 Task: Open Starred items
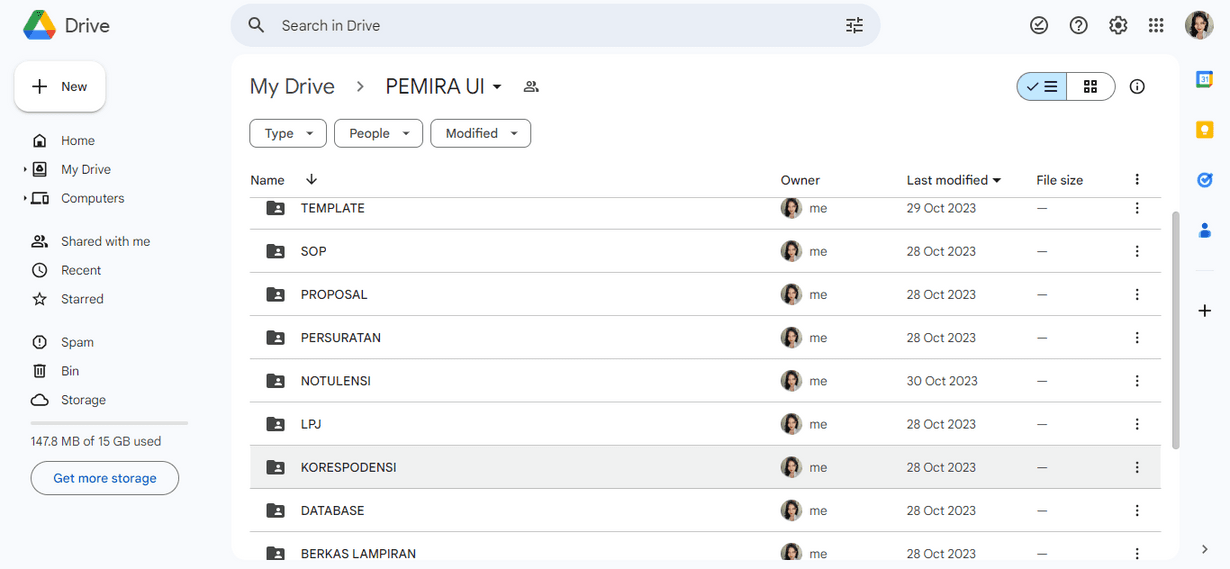coord(82,299)
